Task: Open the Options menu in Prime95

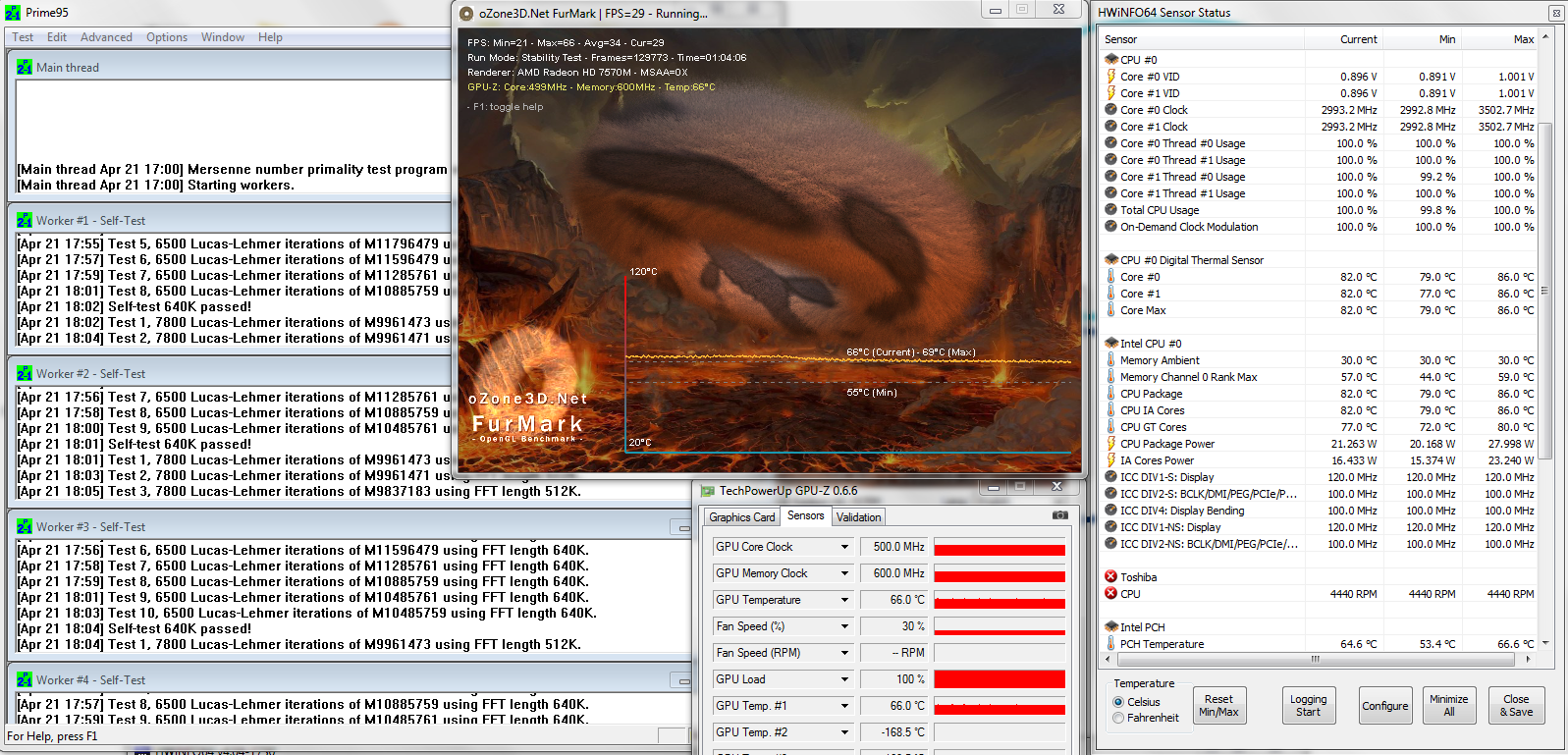Action: tap(167, 37)
